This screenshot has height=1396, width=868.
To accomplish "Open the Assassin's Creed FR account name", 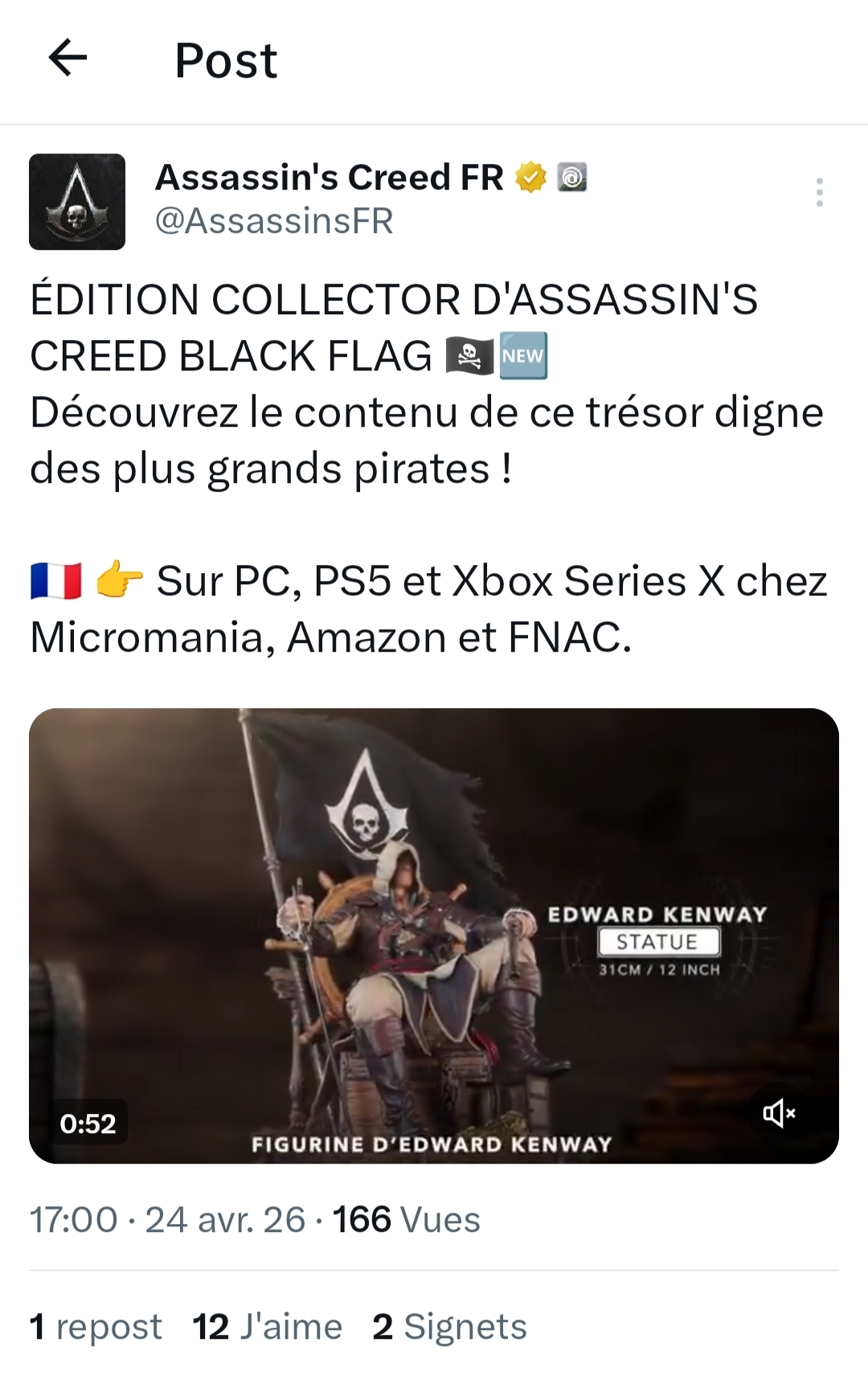I will [x=330, y=178].
